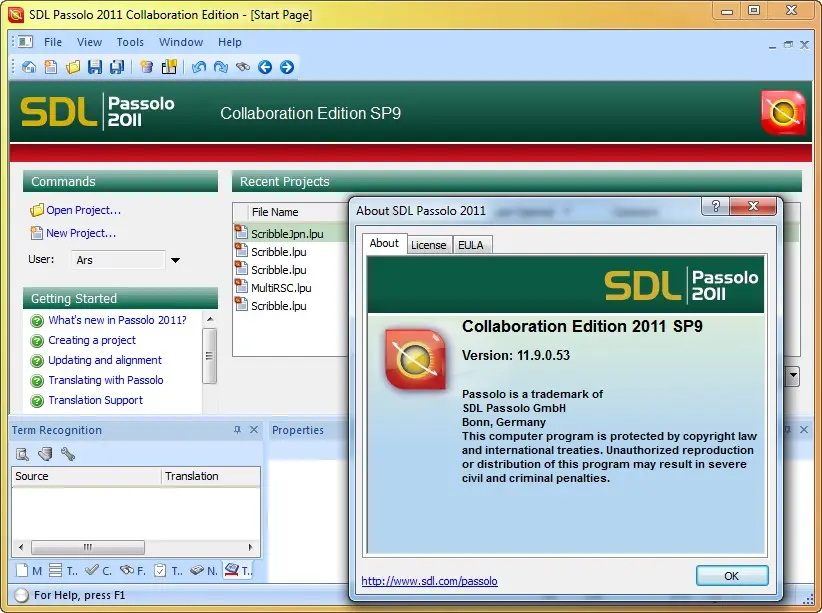Click the Open folder toolbar icon
The image size is (822, 613).
(73, 67)
